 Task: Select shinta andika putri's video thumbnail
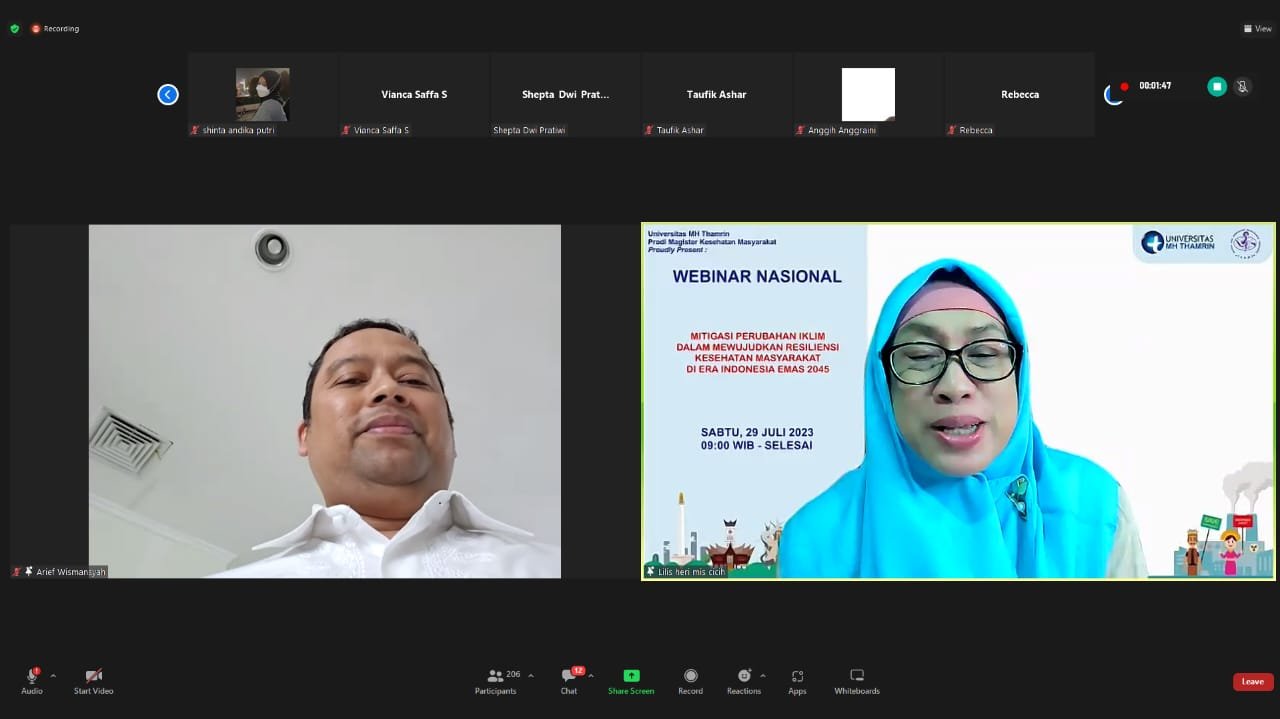coord(263,95)
